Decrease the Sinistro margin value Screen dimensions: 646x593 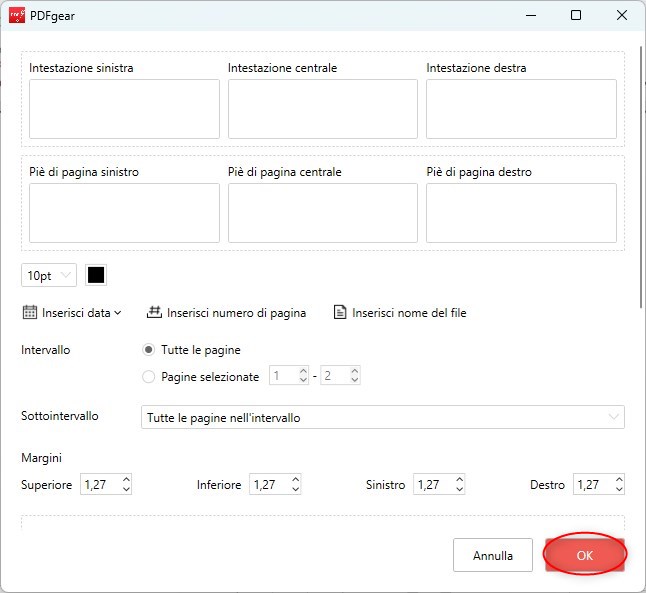click(x=460, y=489)
